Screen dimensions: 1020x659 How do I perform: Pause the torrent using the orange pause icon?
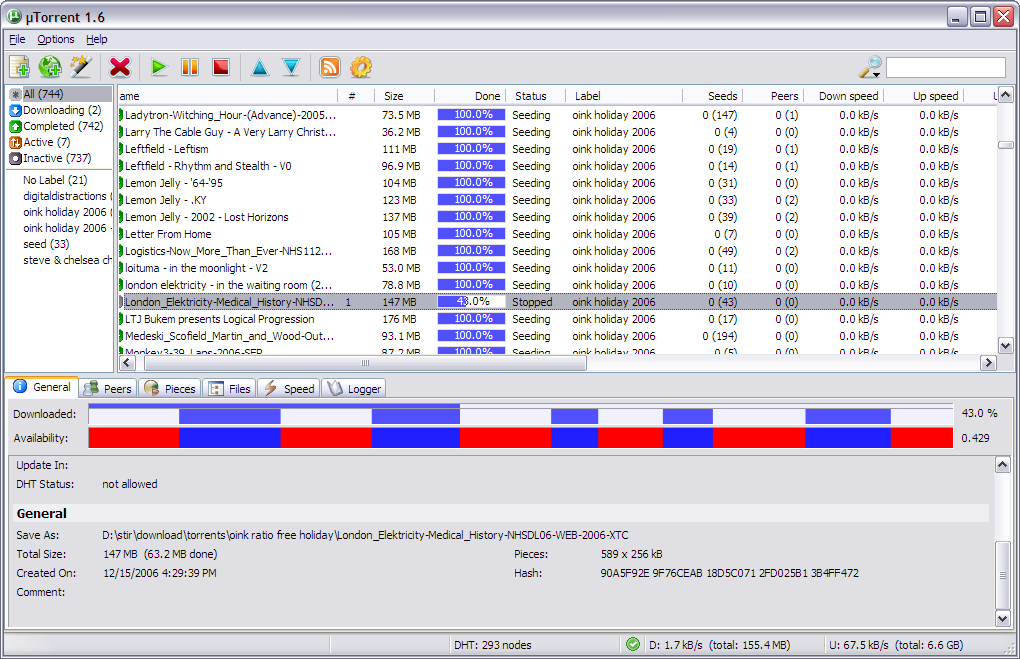[x=189, y=67]
